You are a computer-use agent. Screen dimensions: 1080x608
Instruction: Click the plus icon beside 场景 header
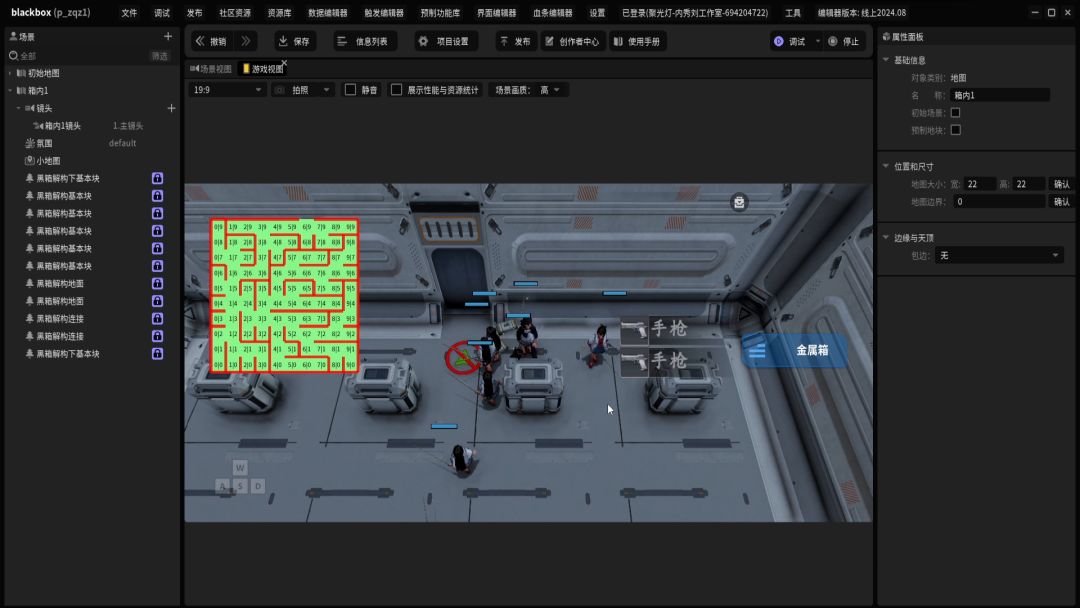coord(168,36)
